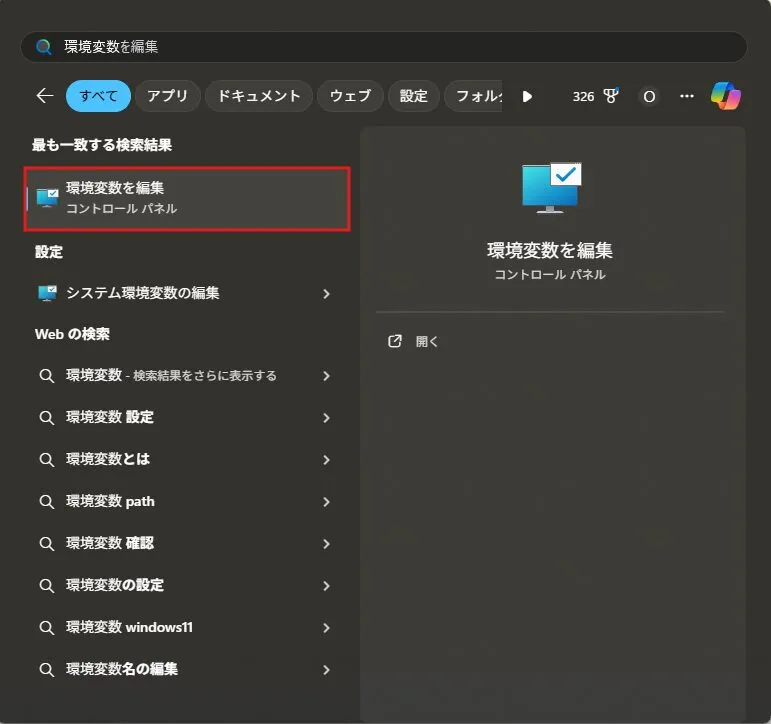Viewport: 771px width, 724px height.
Task: Expand 環境変数の設定 chevron
Action: tap(326, 585)
